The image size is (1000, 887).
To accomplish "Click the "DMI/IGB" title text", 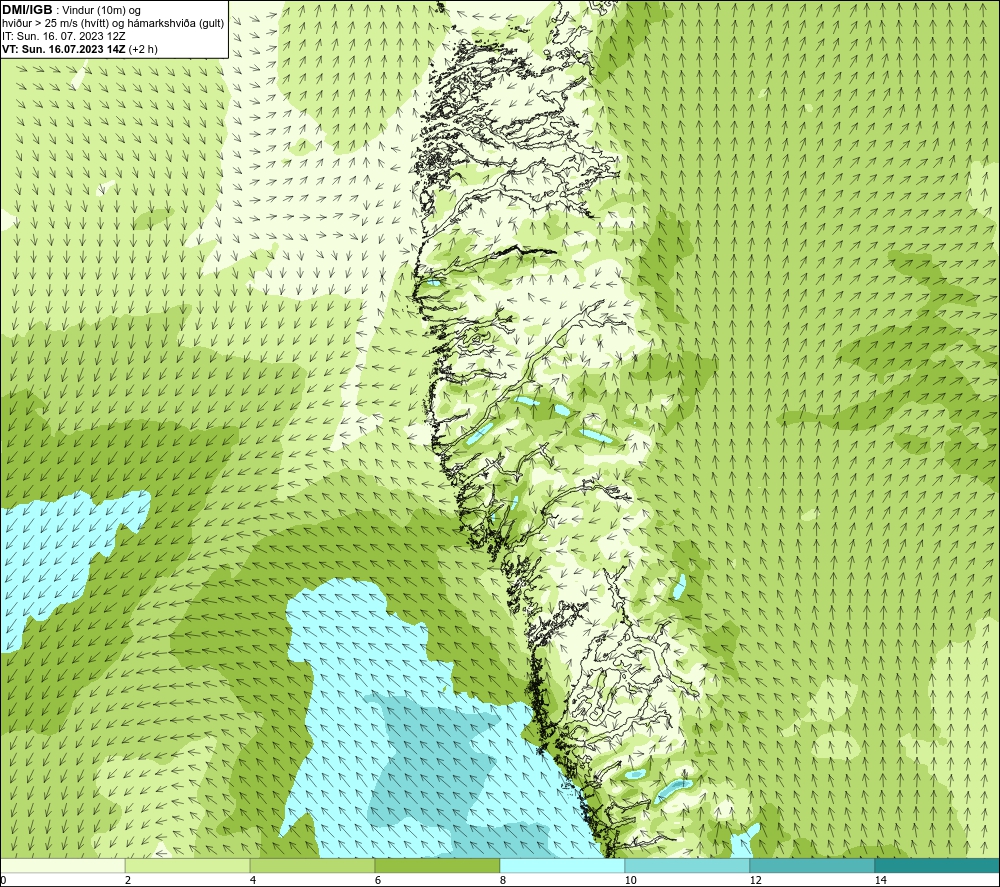I will click(x=27, y=10).
